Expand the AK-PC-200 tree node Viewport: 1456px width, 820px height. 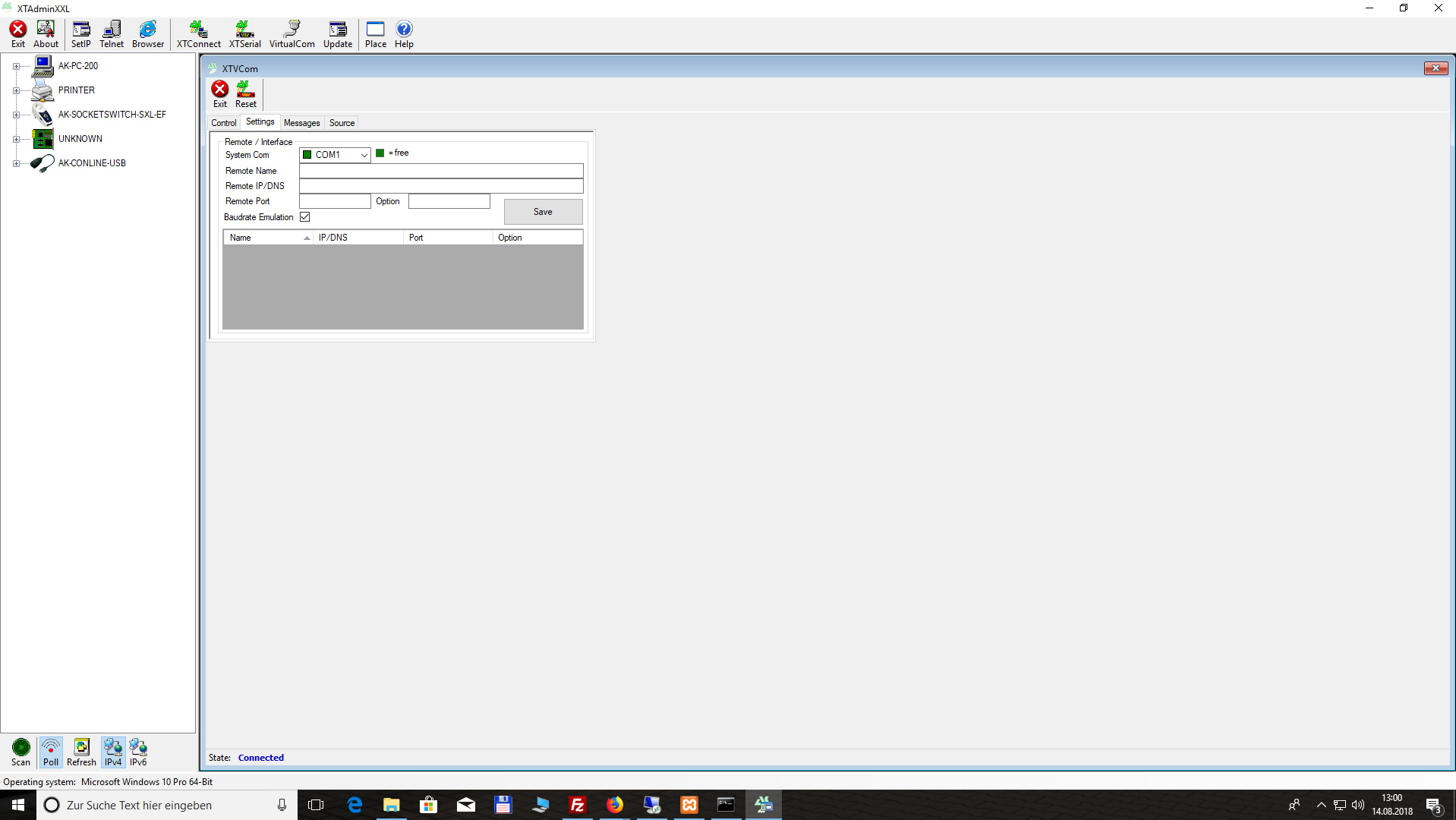[16, 67]
